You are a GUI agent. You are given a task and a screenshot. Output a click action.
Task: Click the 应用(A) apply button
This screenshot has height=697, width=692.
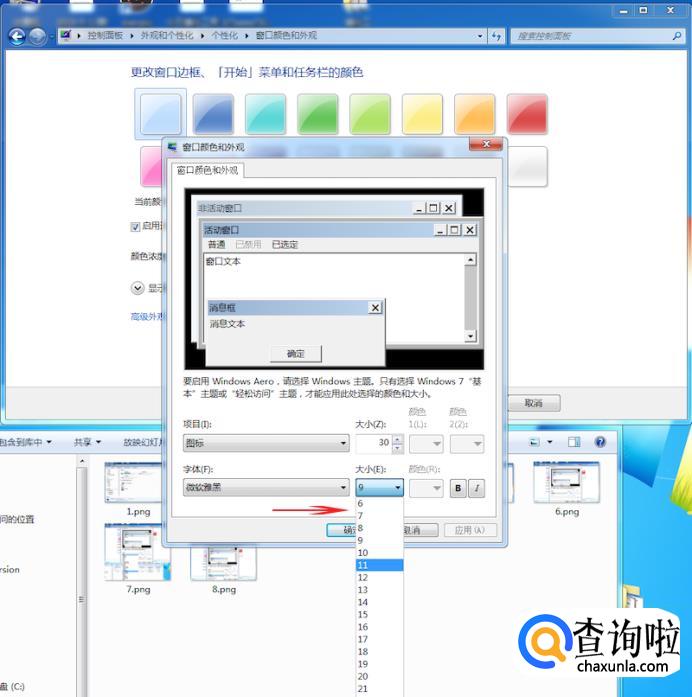coord(470,530)
